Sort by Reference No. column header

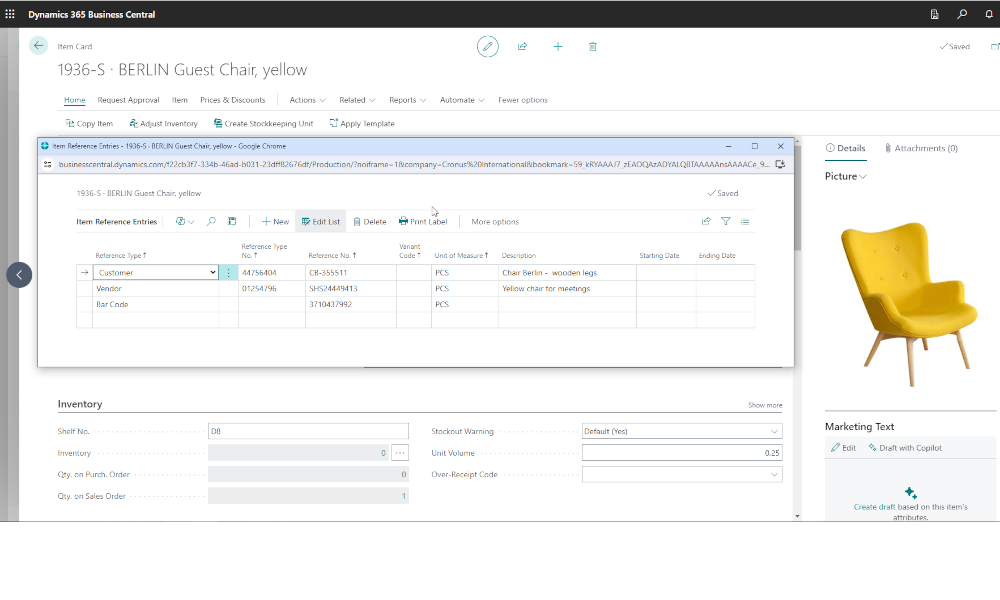332,256
